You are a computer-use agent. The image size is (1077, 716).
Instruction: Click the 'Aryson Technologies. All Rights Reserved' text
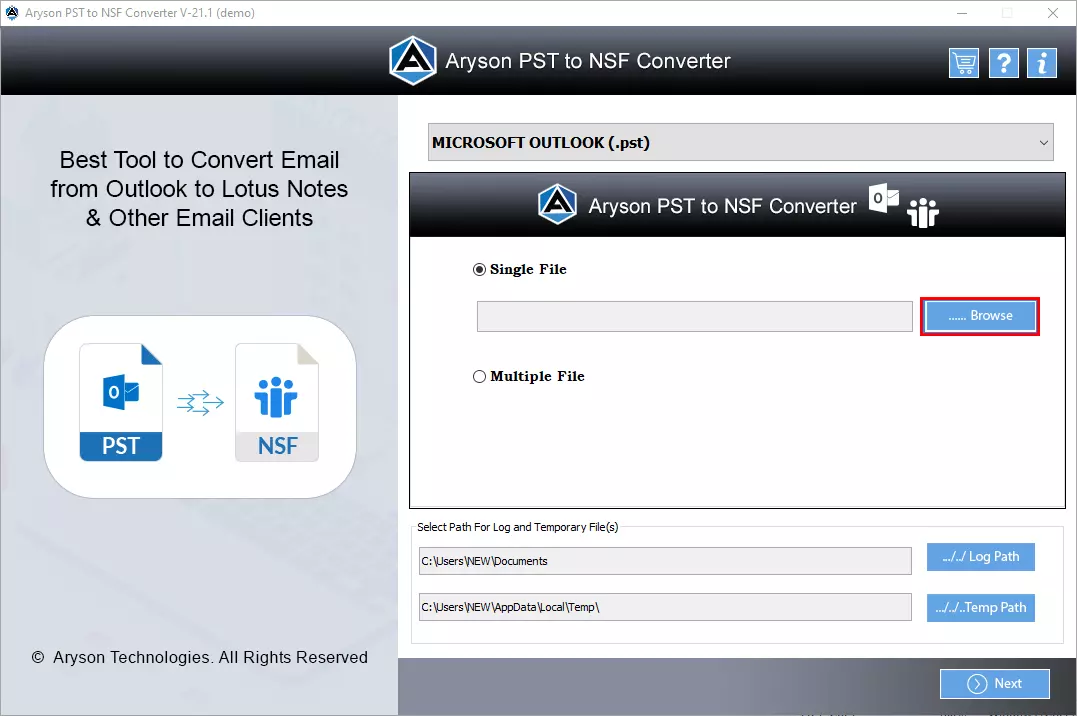(210, 658)
